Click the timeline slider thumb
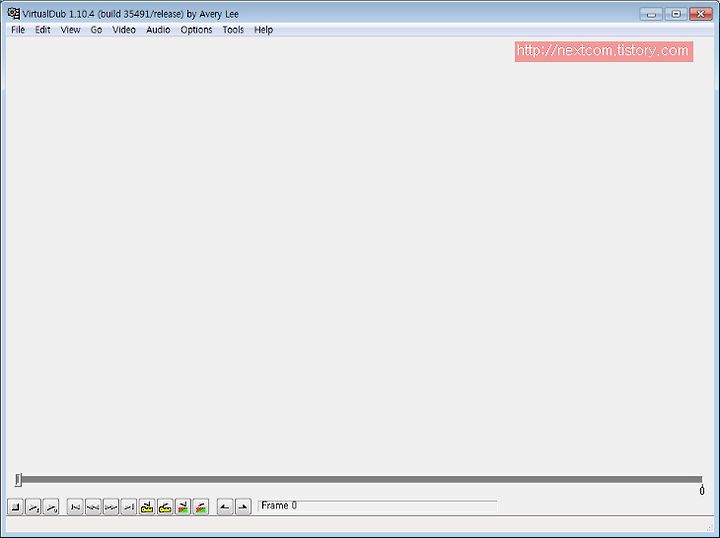Screen dimensions: 720x538 (18, 480)
